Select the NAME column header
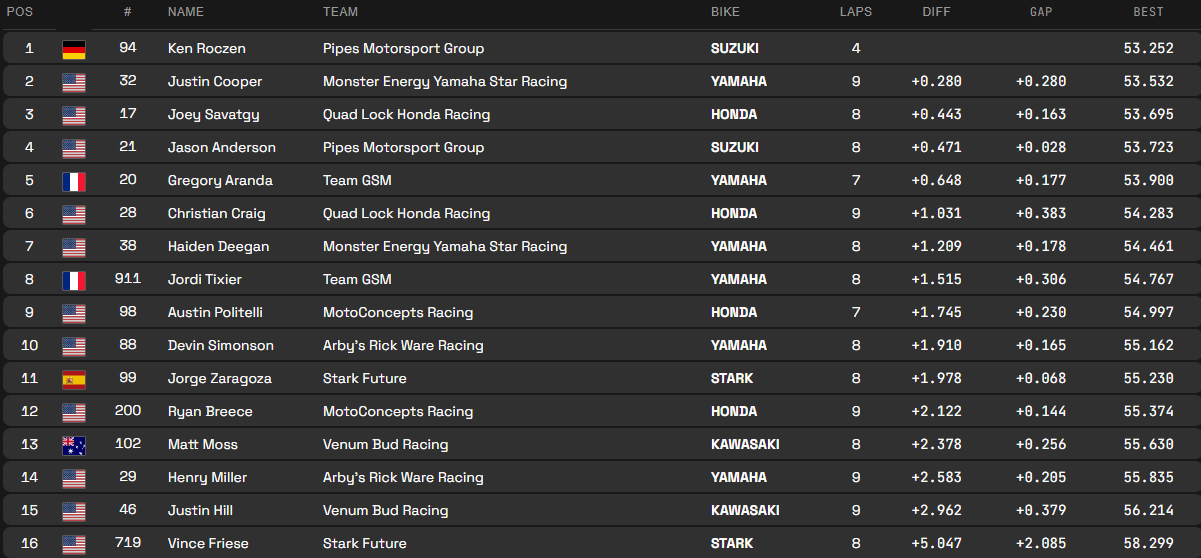This screenshot has width=1201, height=558. [x=185, y=12]
